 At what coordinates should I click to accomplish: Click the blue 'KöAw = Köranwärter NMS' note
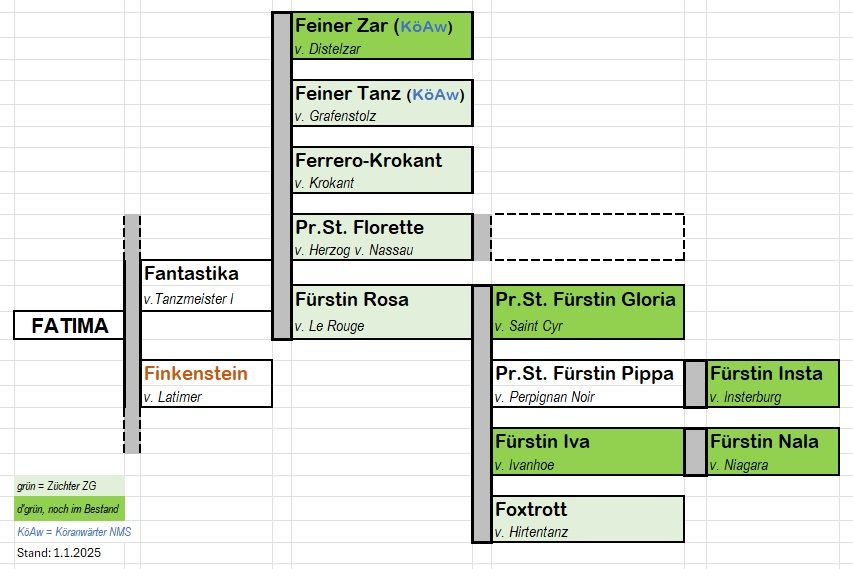(74, 531)
